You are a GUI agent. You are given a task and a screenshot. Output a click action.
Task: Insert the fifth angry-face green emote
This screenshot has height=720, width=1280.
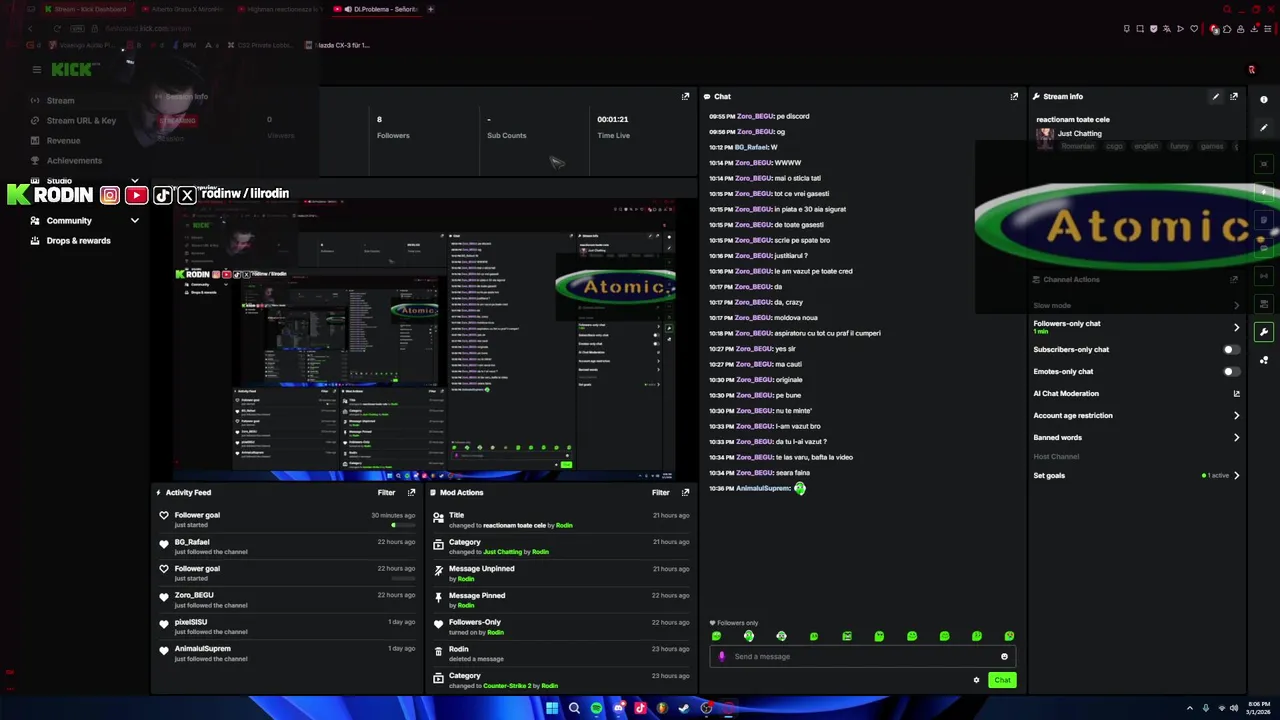tap(847, 636)
